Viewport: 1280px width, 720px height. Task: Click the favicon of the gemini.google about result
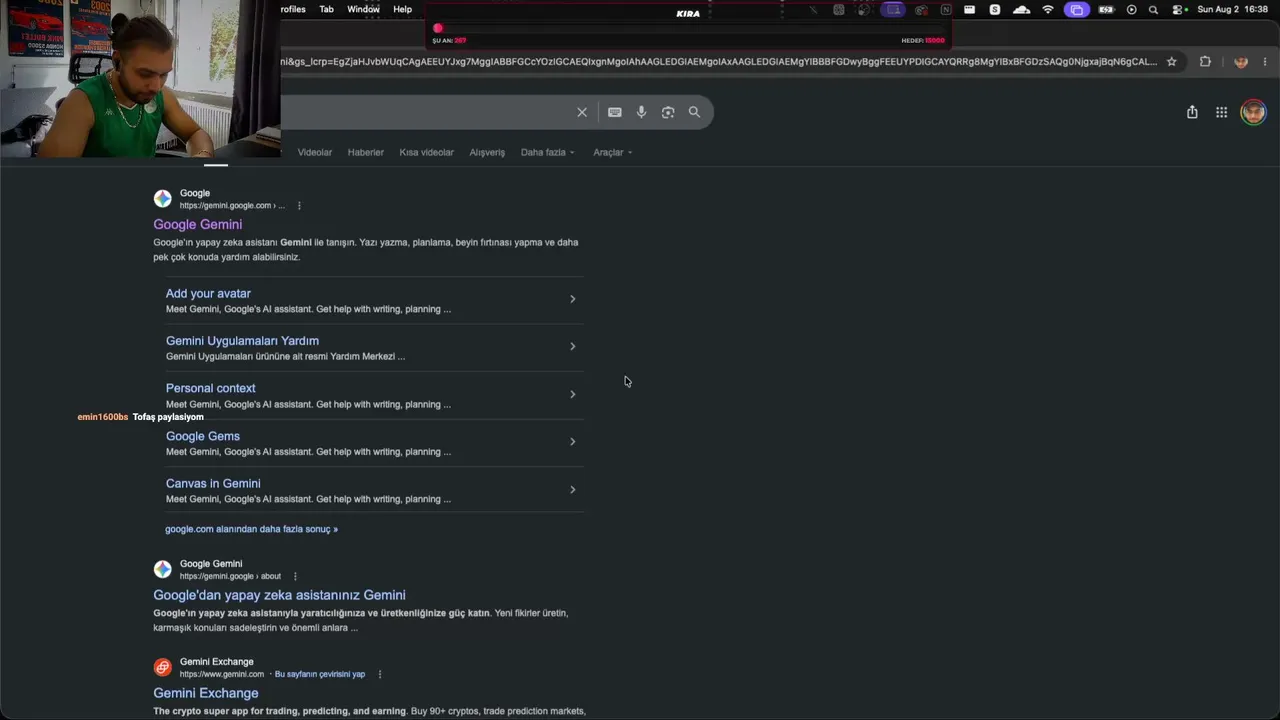[163, 569]
